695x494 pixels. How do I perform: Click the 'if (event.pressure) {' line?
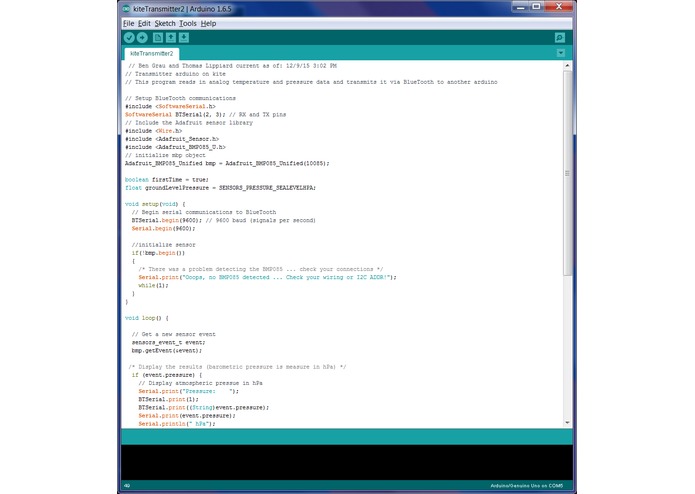[x=167, y=375]
